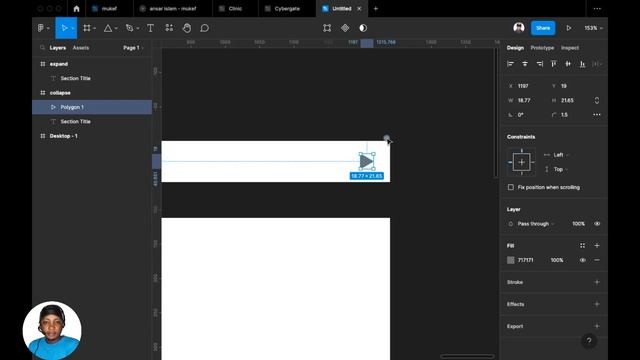Toggle constrain proportions link icon
This screenshot has height=360, width=640.
click(597, 100)
